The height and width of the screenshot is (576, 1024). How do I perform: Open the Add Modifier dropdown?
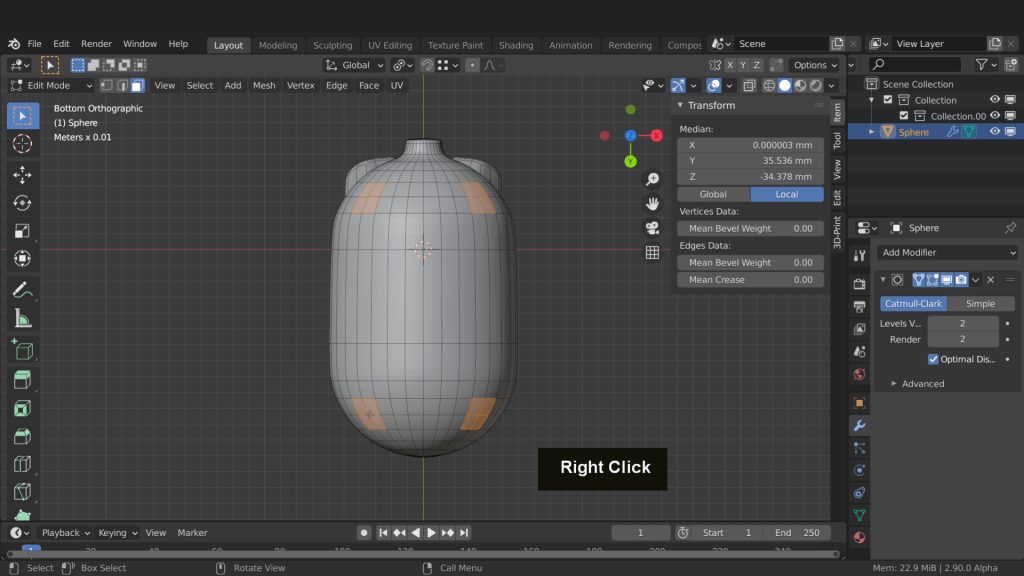coord(947,253)
